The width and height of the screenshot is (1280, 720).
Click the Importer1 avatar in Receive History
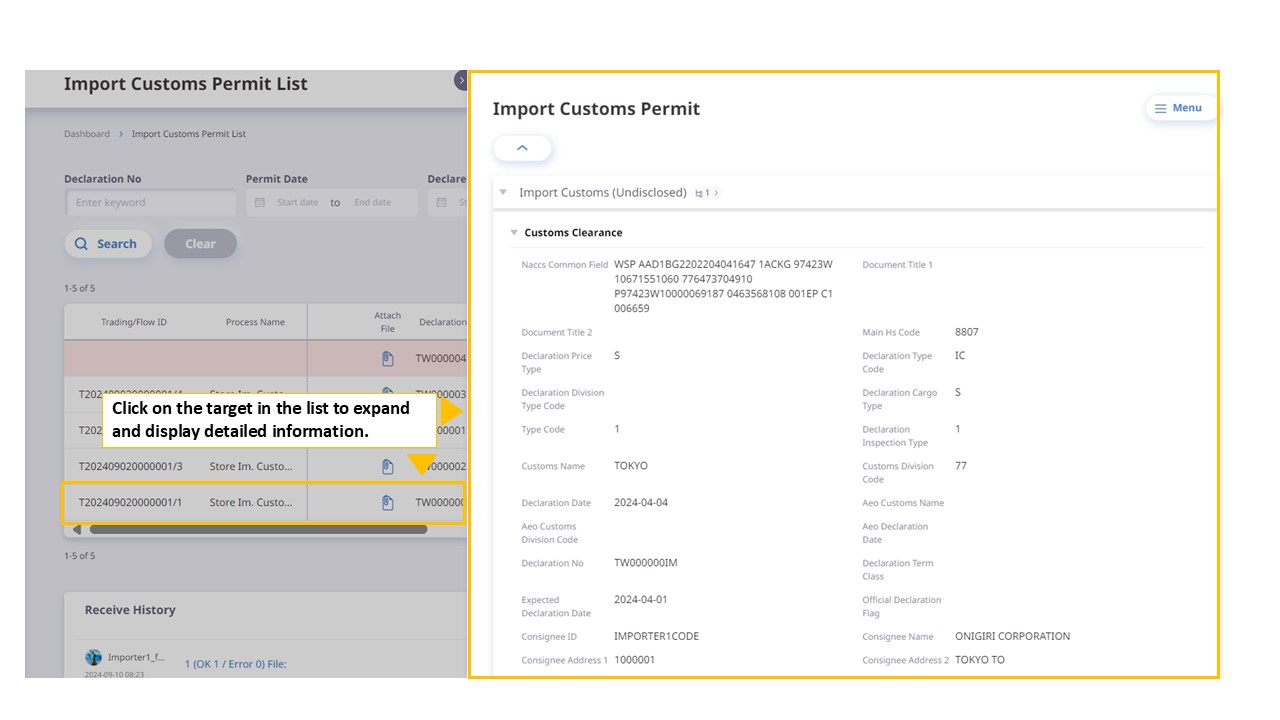pyautogui.click(x=94, y=657)
